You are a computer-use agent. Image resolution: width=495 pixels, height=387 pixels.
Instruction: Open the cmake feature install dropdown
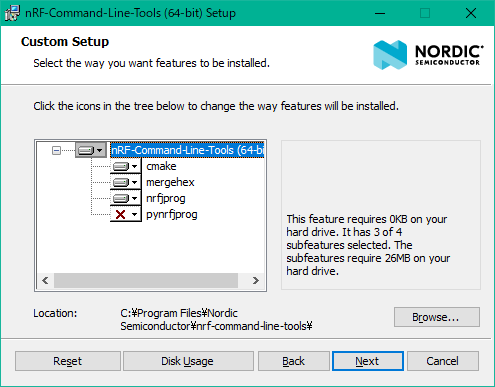[126, 166]
